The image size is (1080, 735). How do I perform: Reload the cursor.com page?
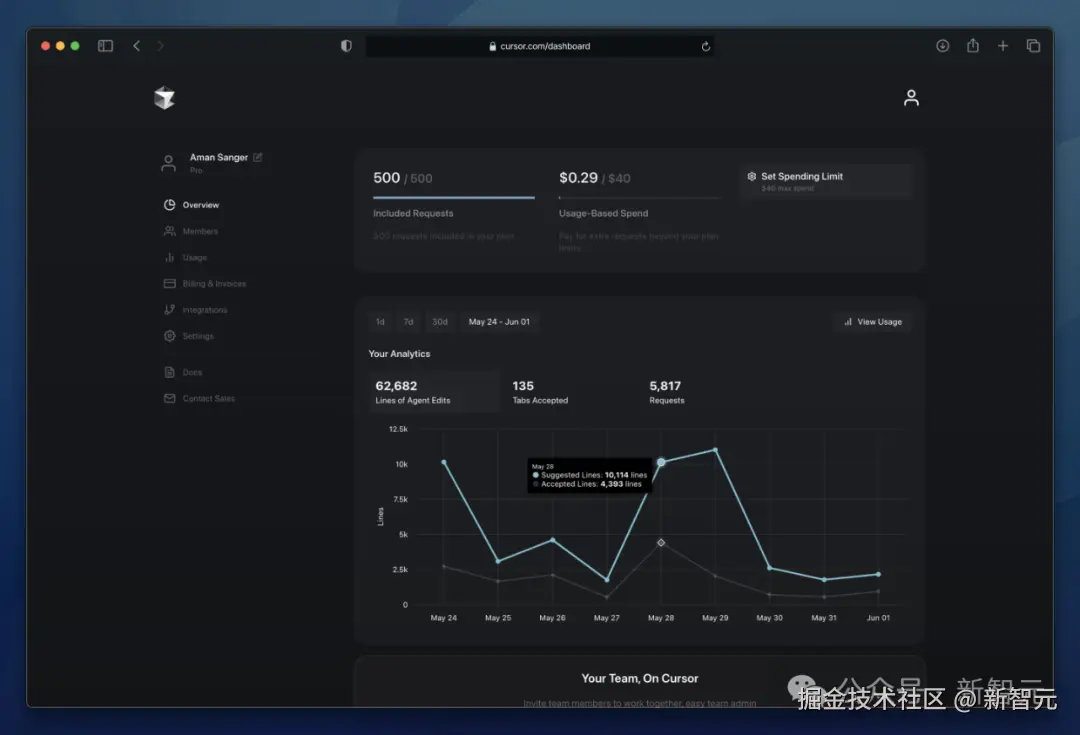tap(706, 47)
